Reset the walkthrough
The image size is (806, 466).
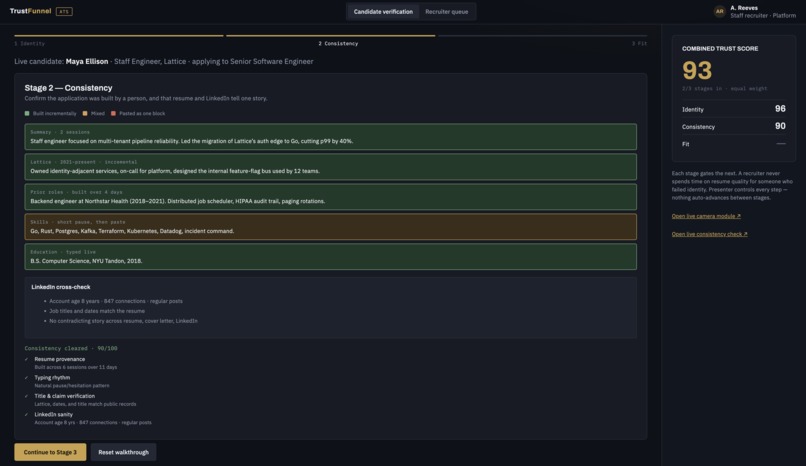[123, 452]
